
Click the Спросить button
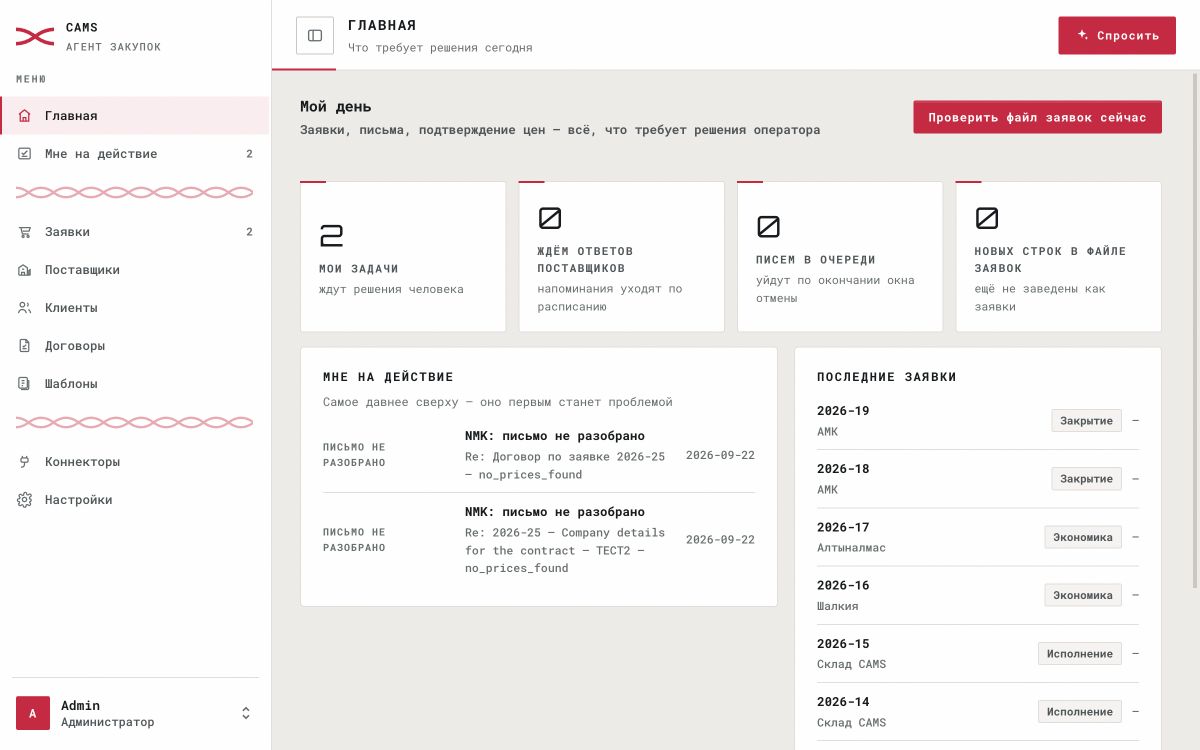tap(1117, 36)
